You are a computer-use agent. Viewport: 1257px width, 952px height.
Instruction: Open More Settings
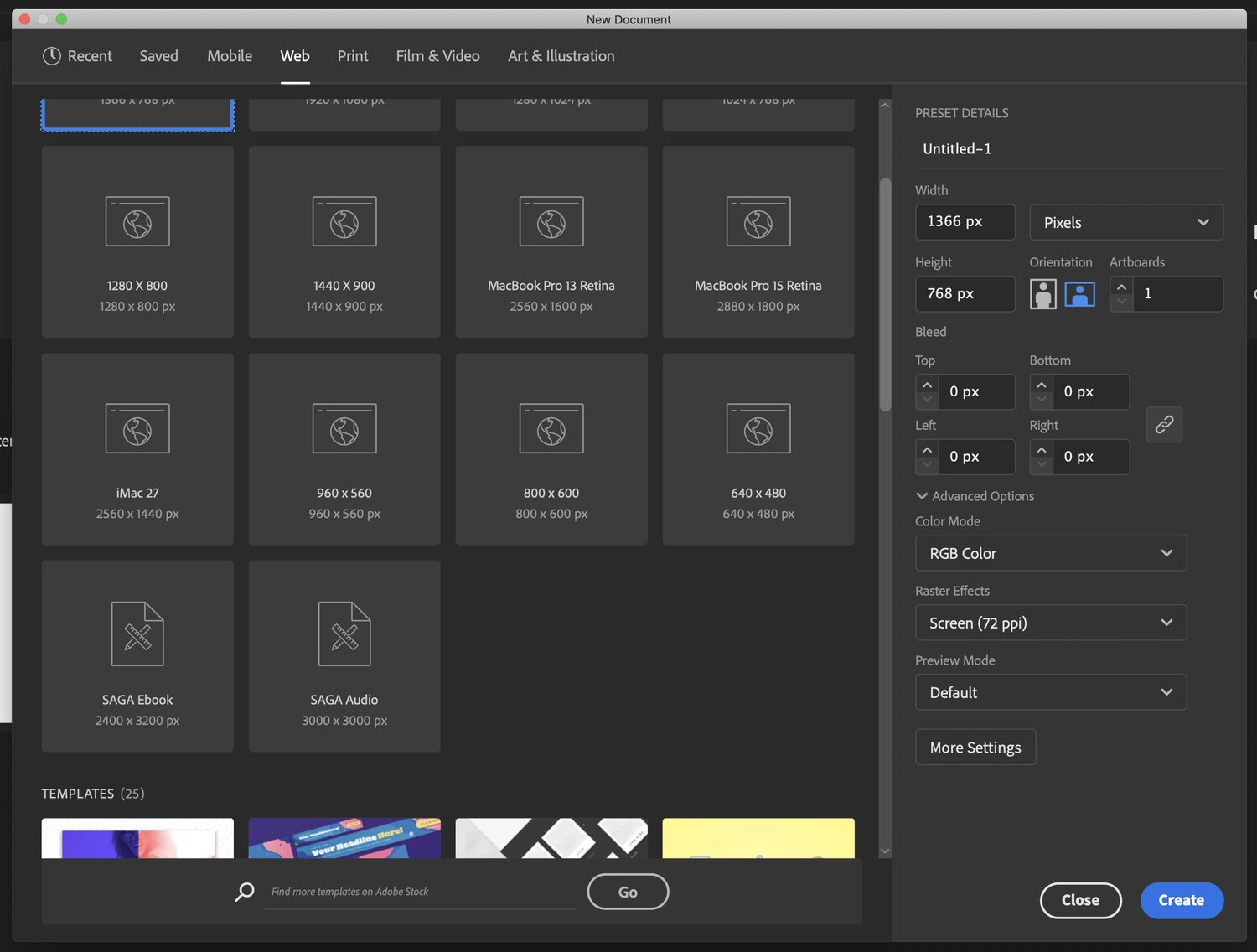click(975, 748)
